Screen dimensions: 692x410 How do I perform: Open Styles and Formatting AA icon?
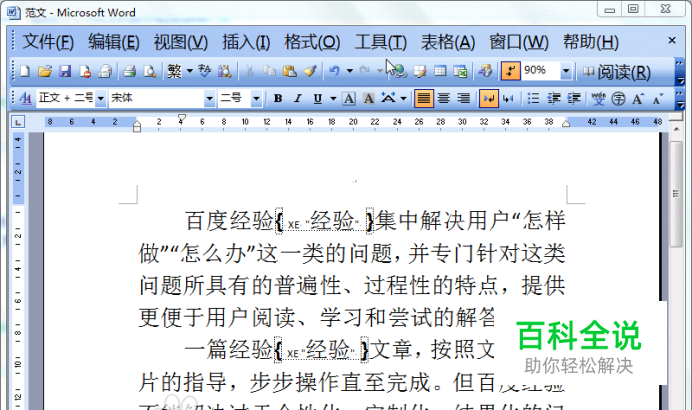point(26,98)
